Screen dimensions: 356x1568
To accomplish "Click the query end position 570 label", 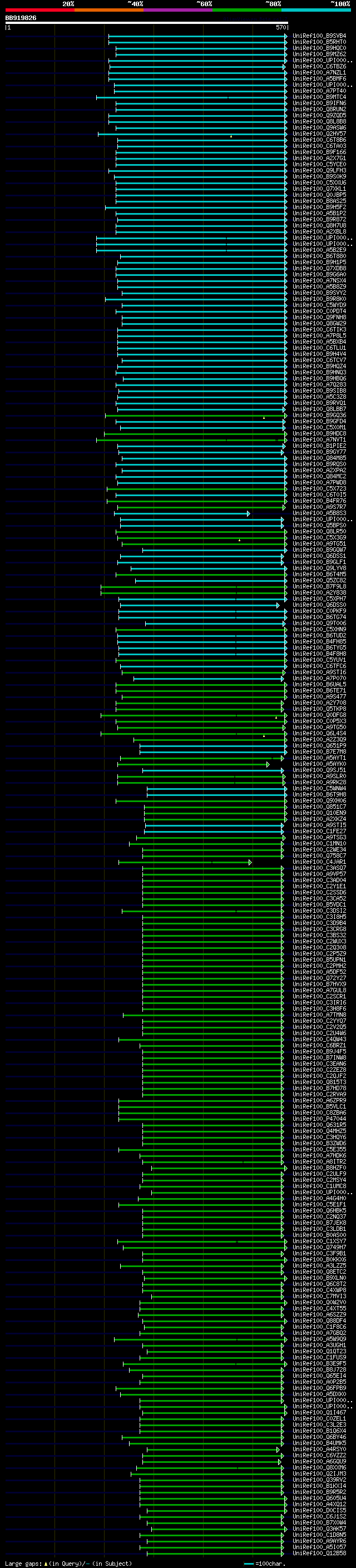I will [x=280, y=27].
